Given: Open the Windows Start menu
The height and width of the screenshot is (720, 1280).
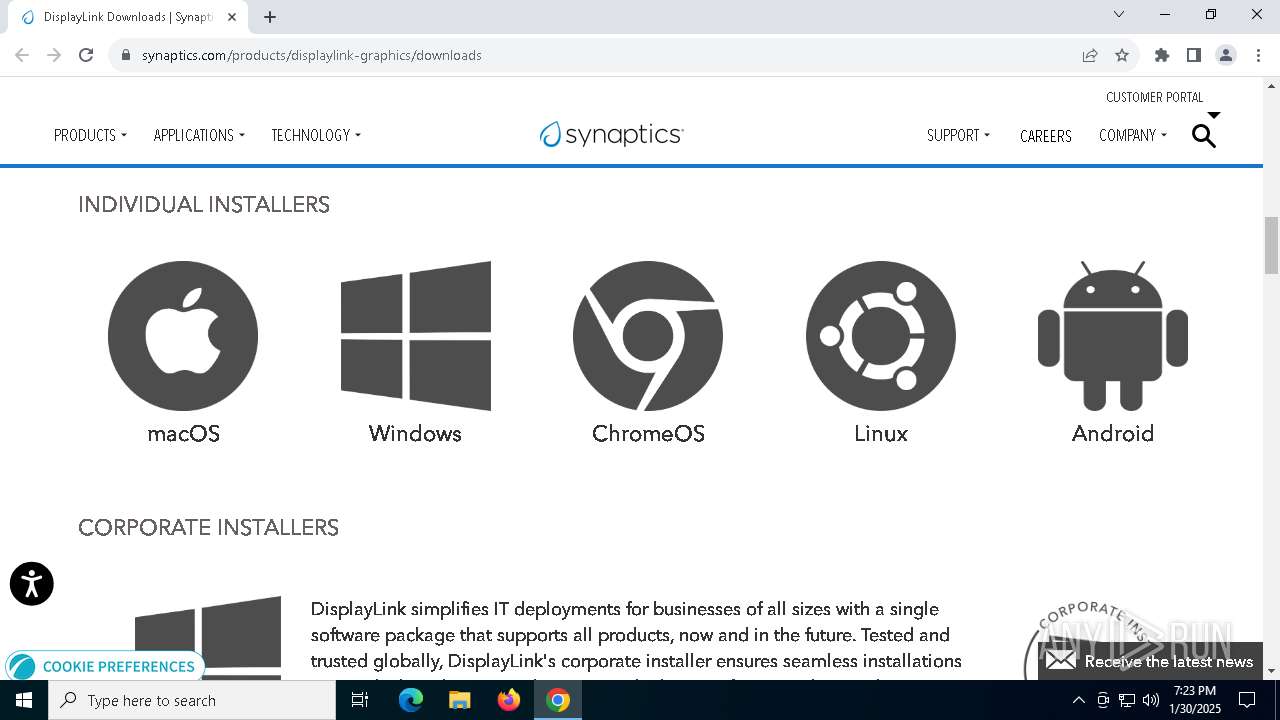Looking at the screenshot, I should tap(24, 700).
